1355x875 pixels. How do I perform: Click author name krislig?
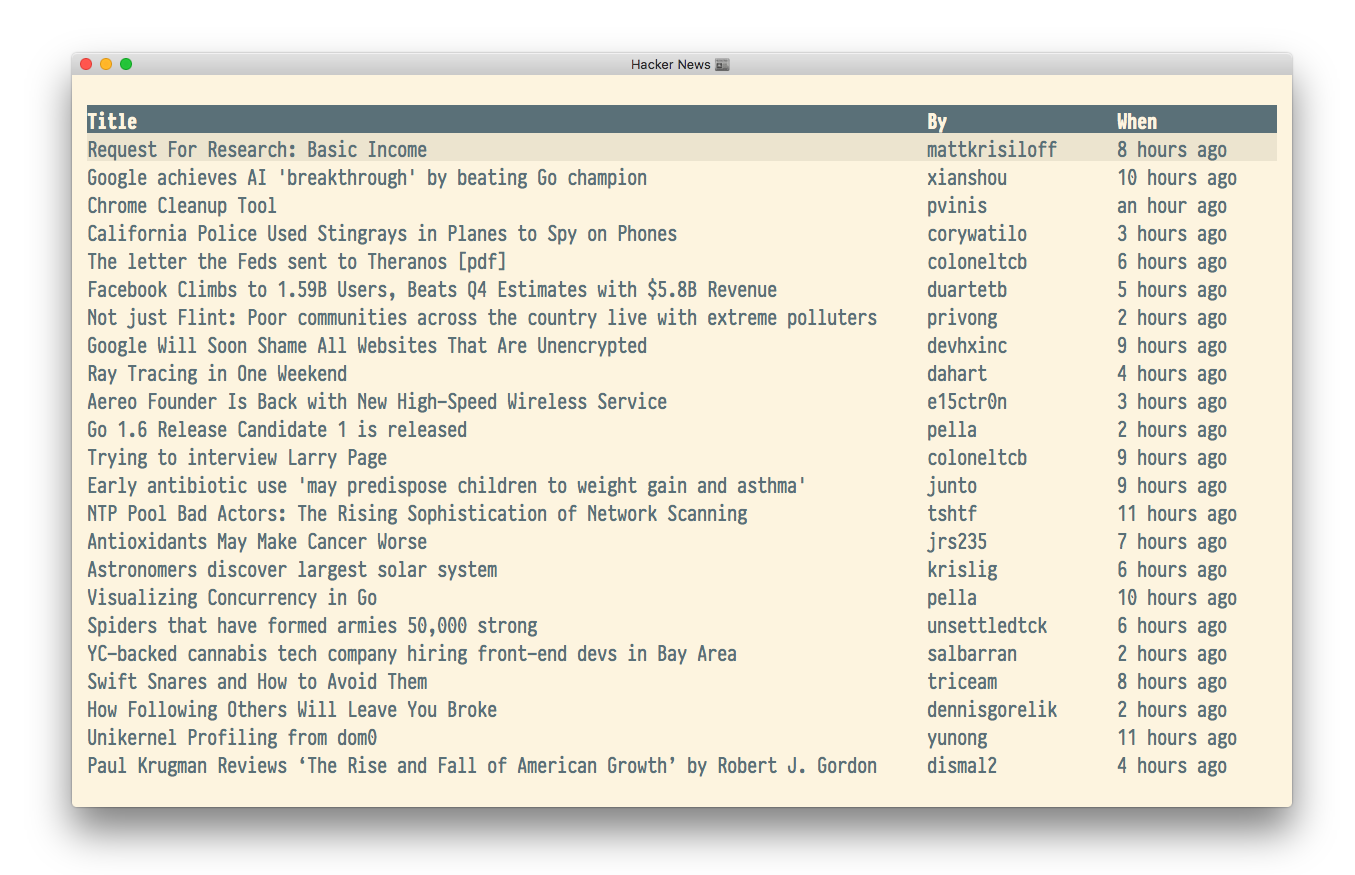[962, 569]
